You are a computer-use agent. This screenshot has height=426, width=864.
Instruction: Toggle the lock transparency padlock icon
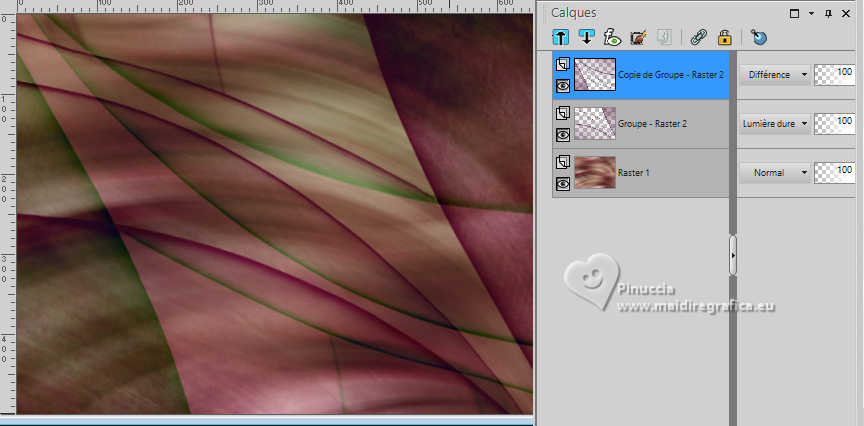click(x=725, y=37)
